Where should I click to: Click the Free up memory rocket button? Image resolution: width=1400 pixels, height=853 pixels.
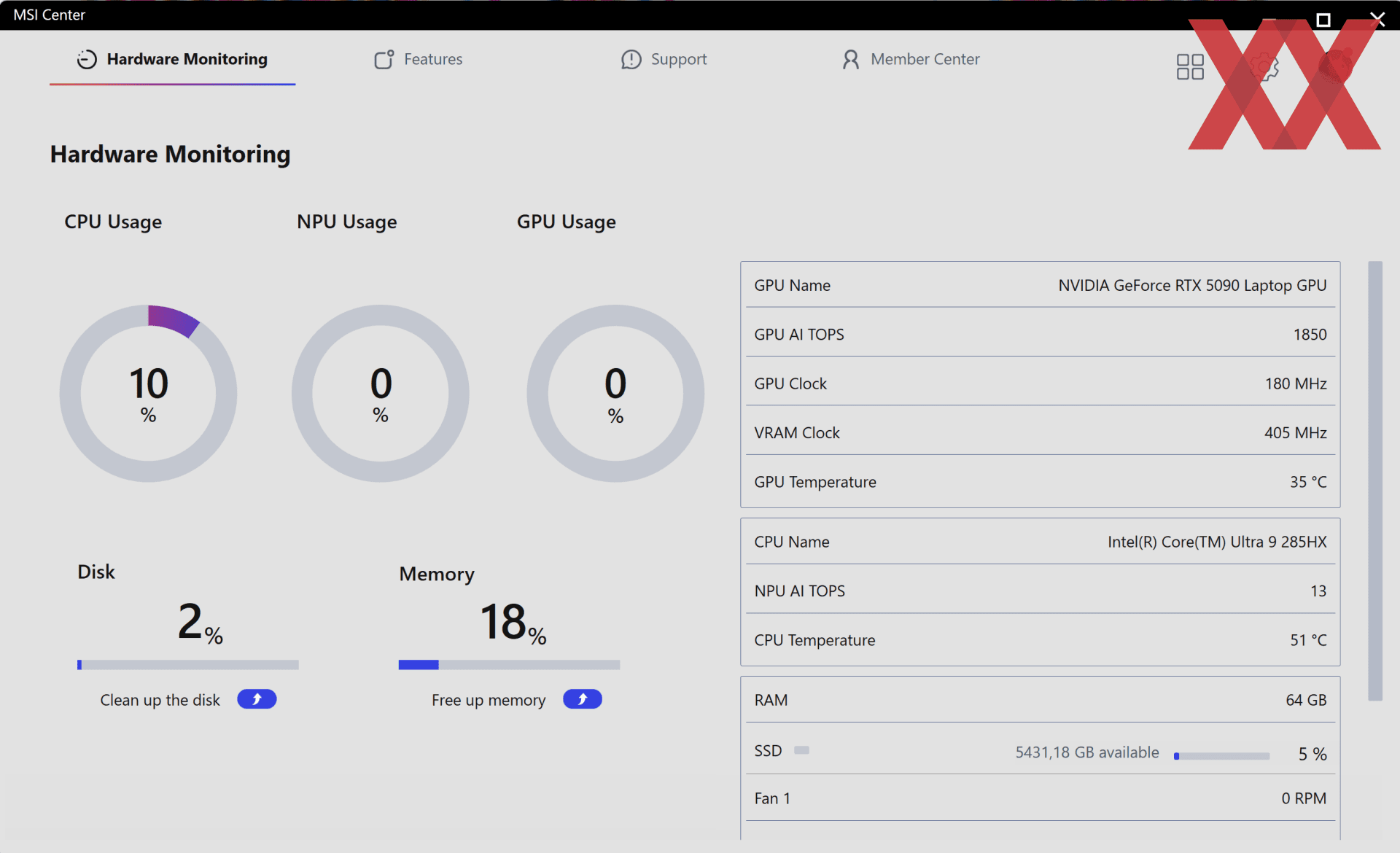[x=583, y=699]
